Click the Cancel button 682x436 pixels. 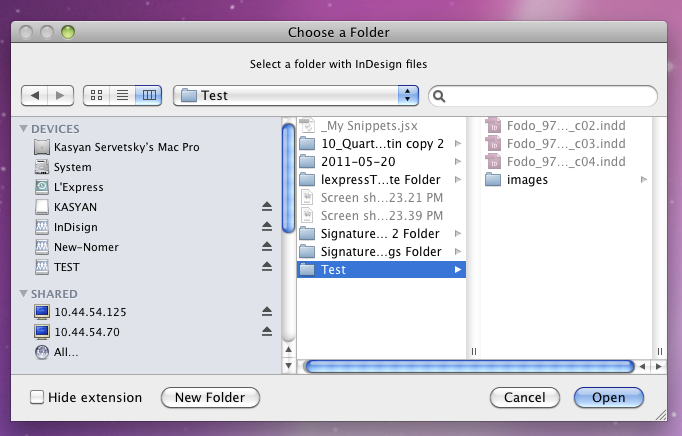point(525,397)
